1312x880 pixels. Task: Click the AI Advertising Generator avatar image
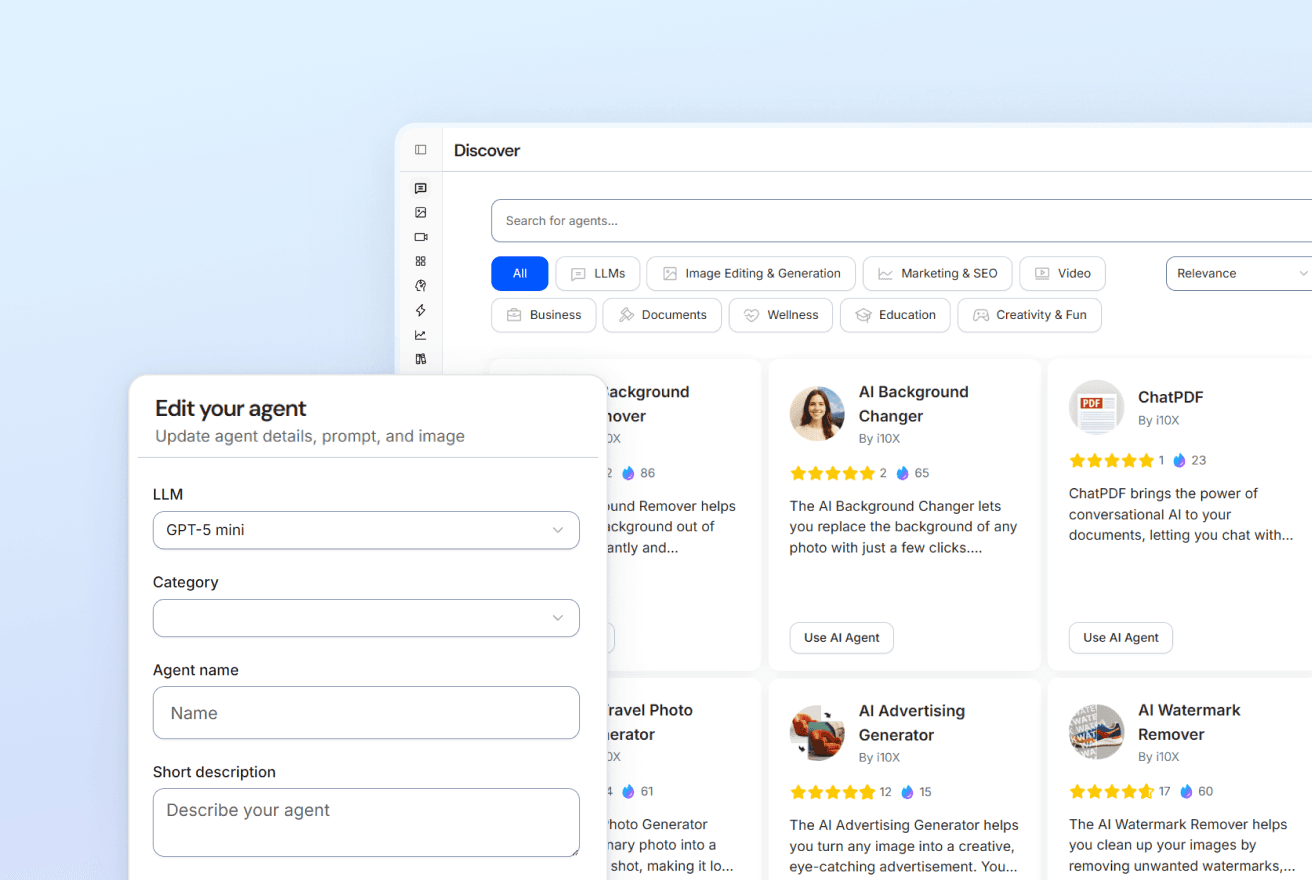point(817,733)
